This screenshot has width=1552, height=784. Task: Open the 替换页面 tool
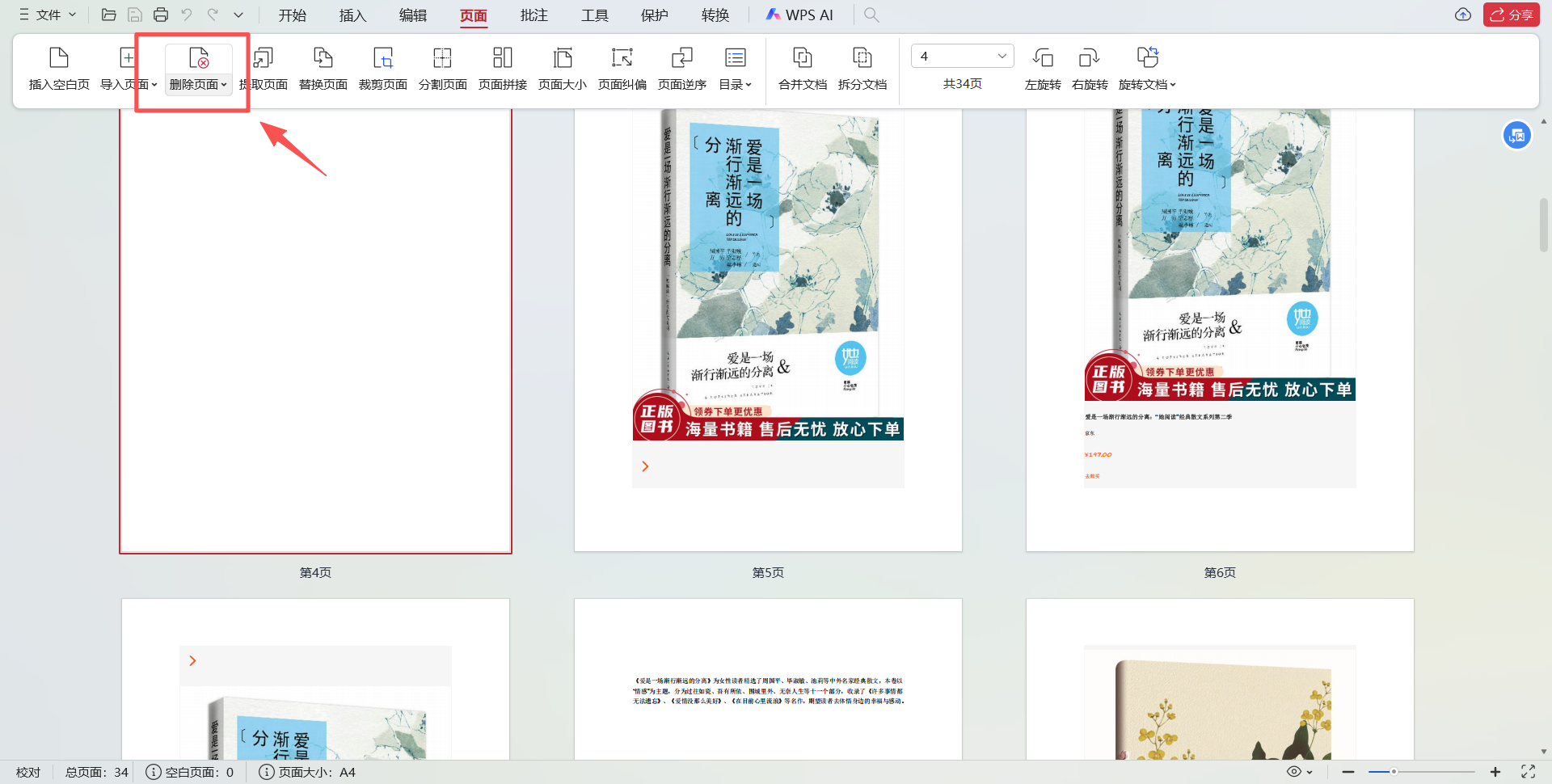(x=323, y=69)
